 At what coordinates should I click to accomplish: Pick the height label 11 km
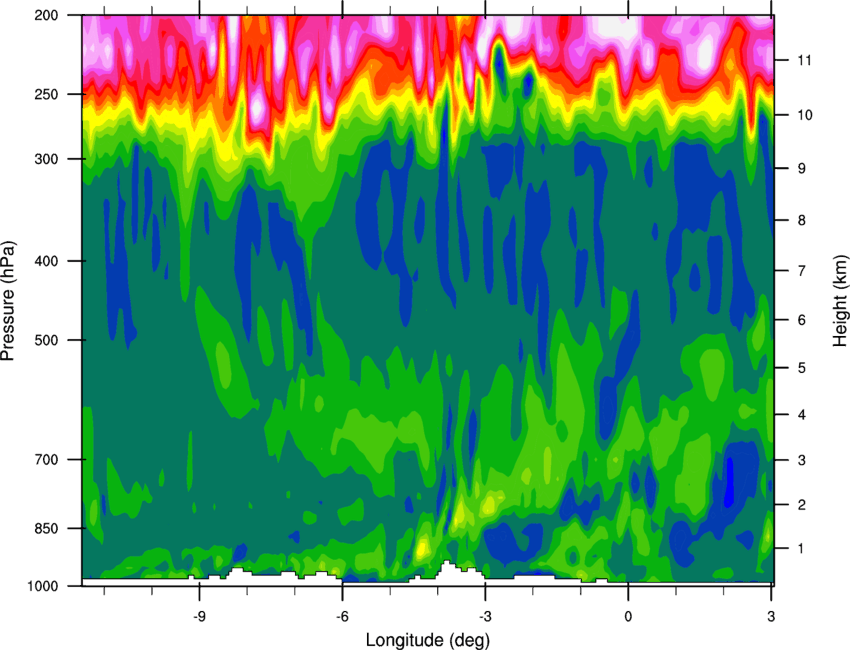(804, 60)
